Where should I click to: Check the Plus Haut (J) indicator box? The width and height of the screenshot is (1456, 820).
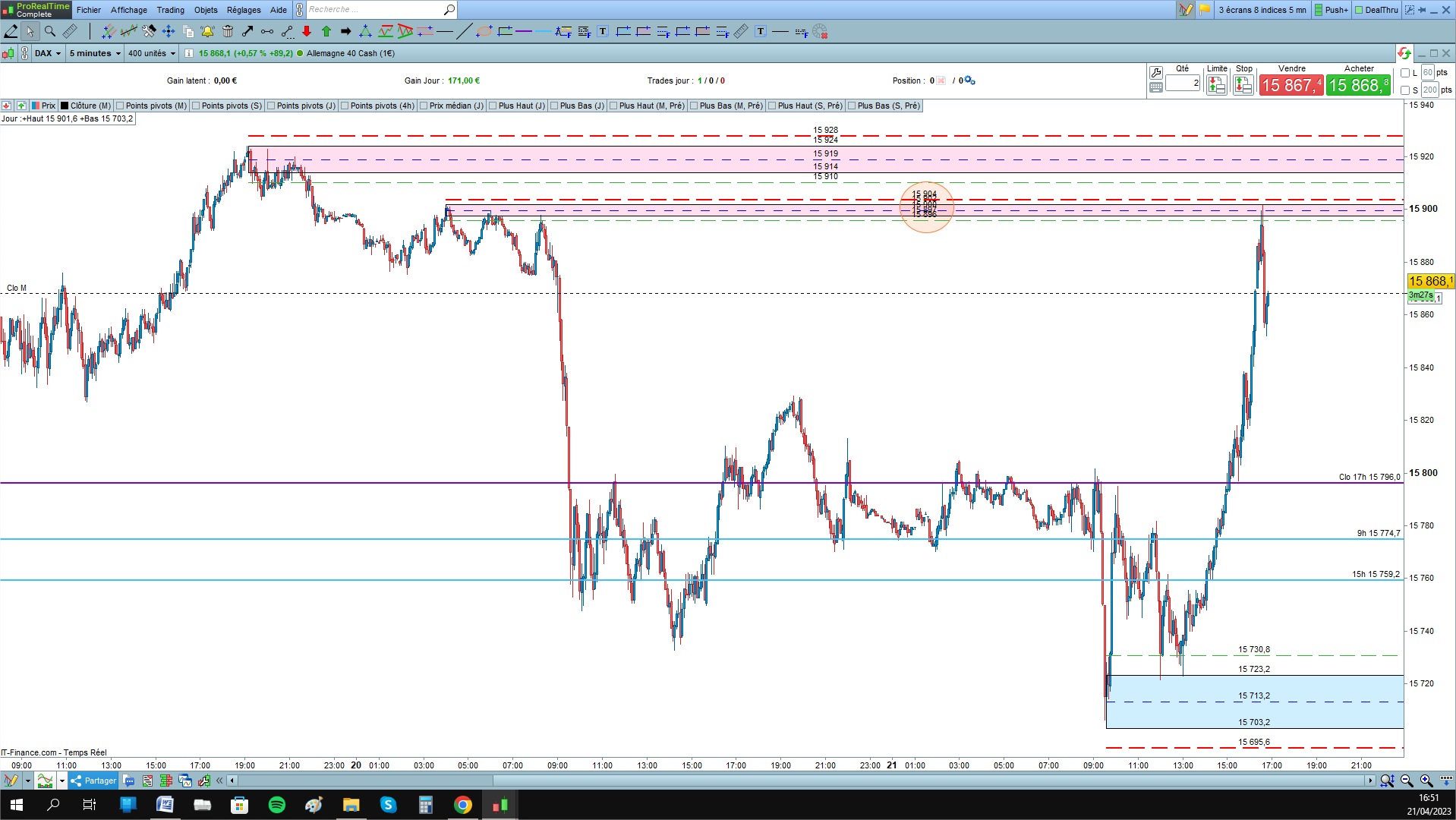[493, 106]
